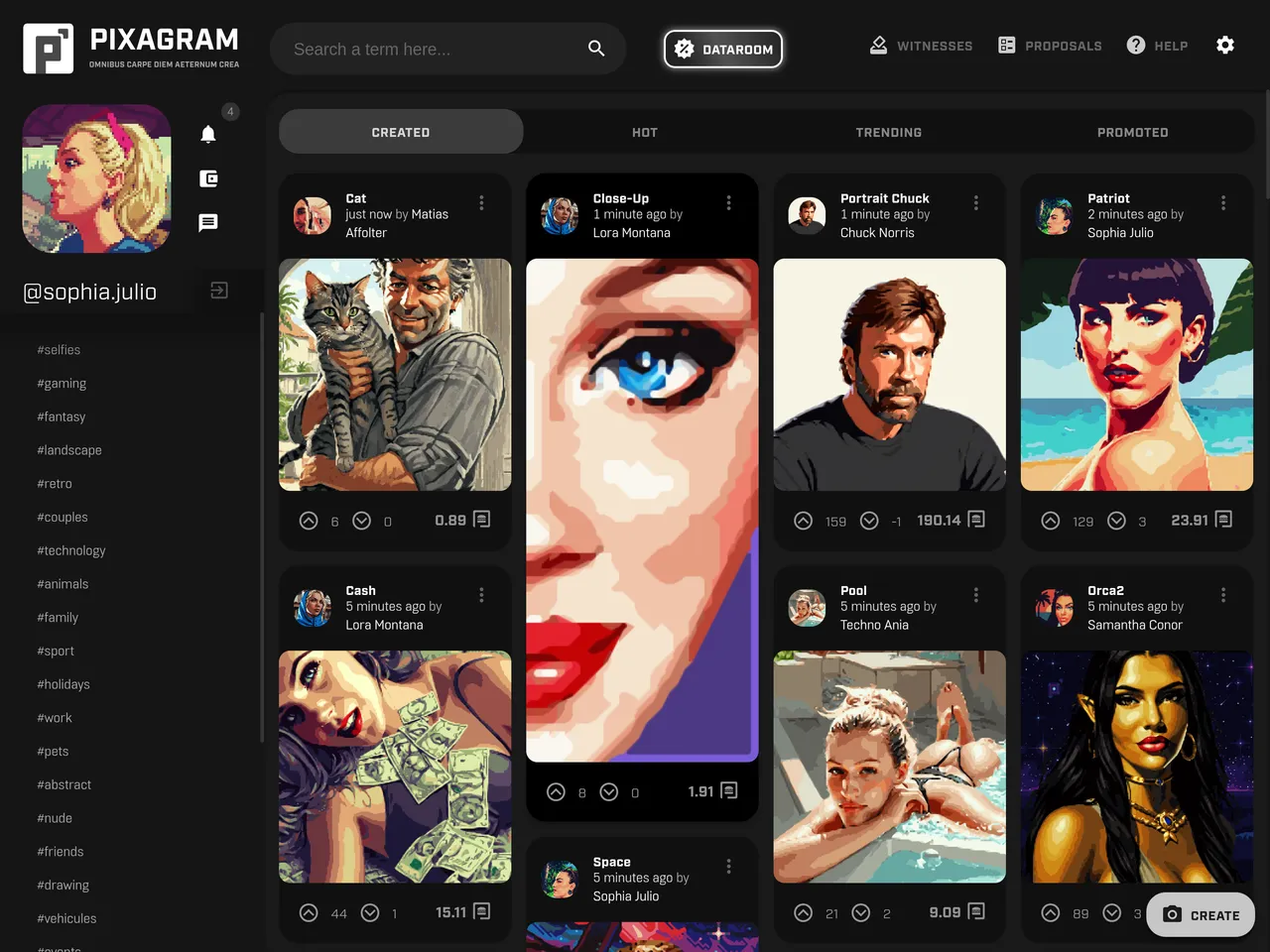Open the Close-Up post options menu

pyautogui.click(x=728, y=202)
